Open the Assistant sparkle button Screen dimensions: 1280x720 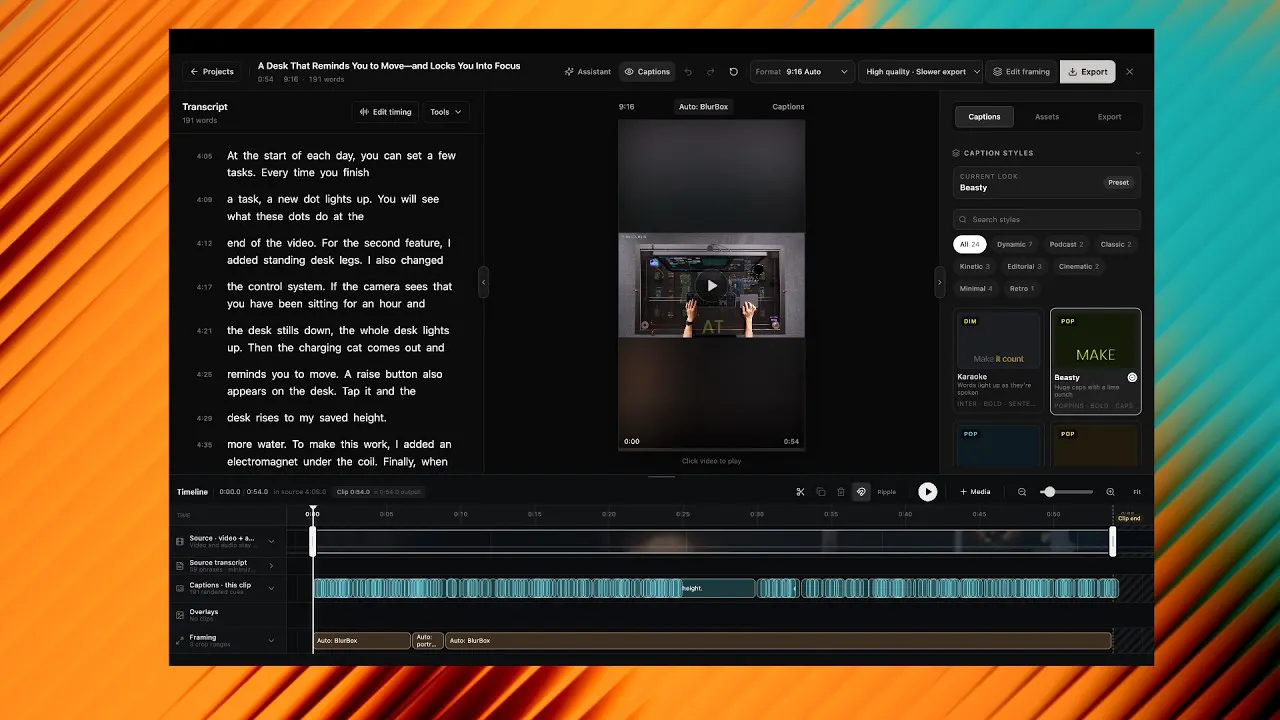point(587,72)
